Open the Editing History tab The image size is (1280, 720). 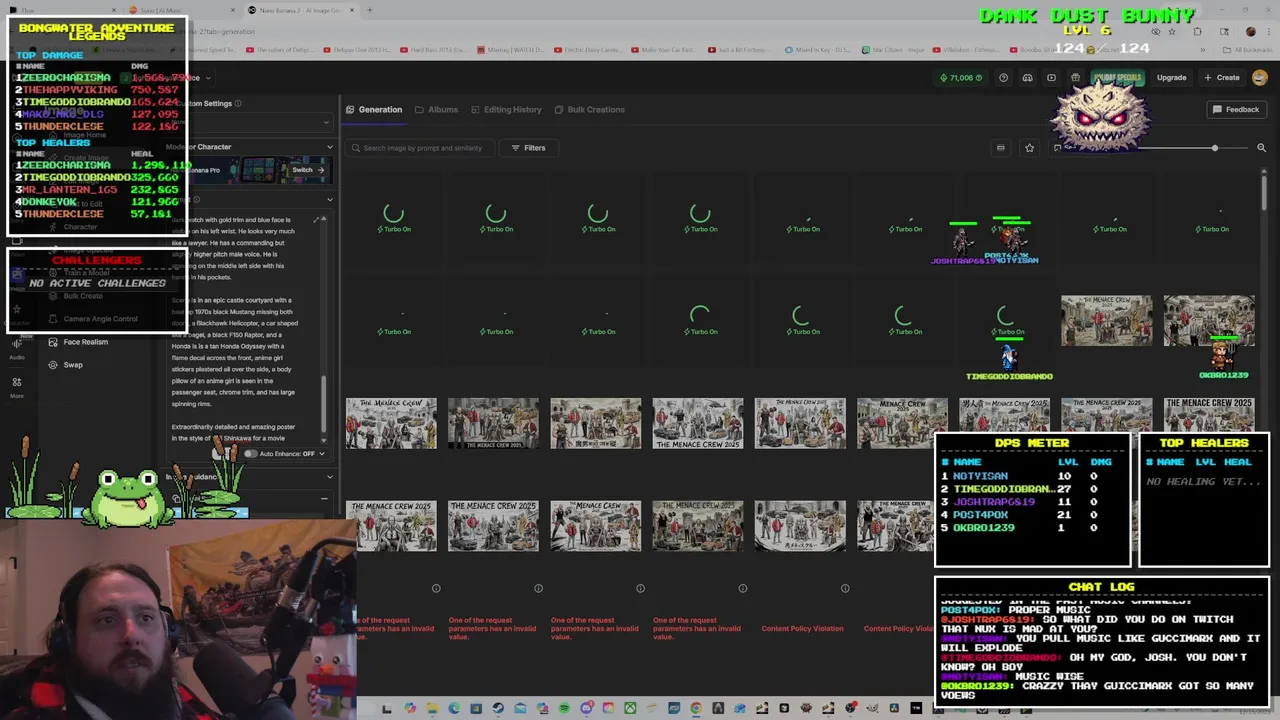tap(506, 109)
